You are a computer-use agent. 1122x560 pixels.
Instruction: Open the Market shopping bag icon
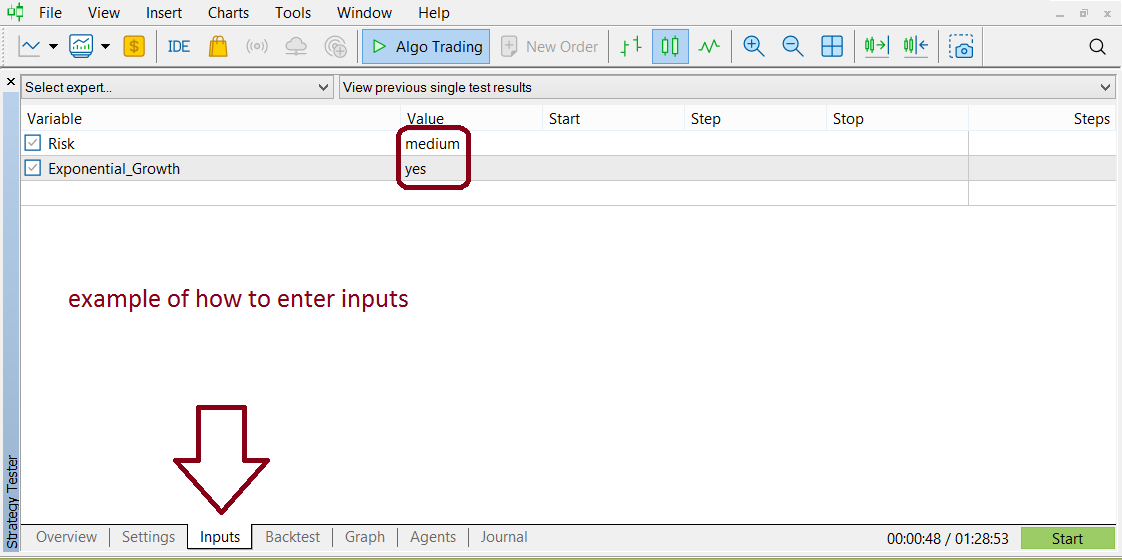(x=218, y=46)
